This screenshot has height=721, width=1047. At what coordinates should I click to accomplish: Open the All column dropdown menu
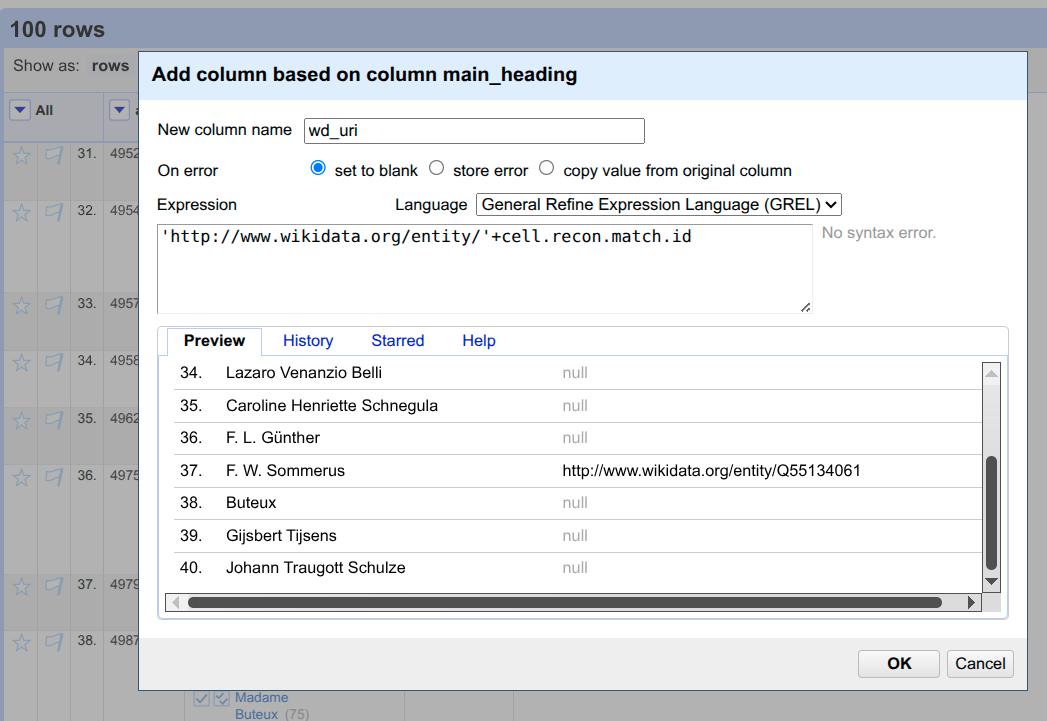[20, 110]
